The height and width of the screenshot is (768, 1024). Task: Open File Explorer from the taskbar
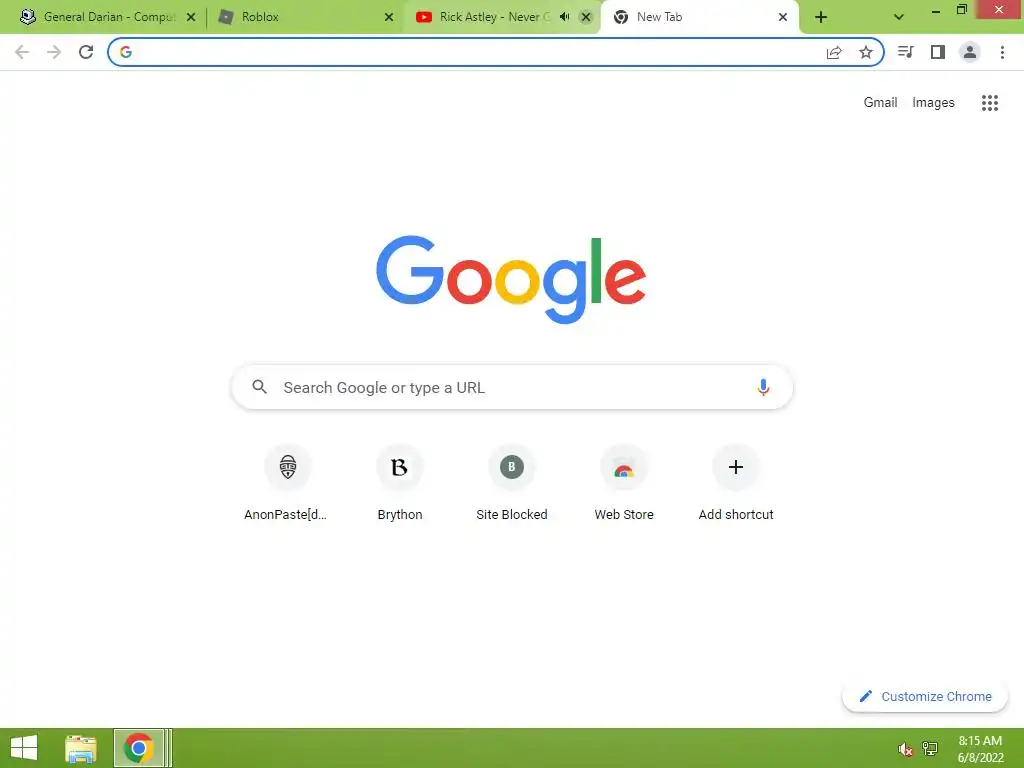tap(81, 748)
